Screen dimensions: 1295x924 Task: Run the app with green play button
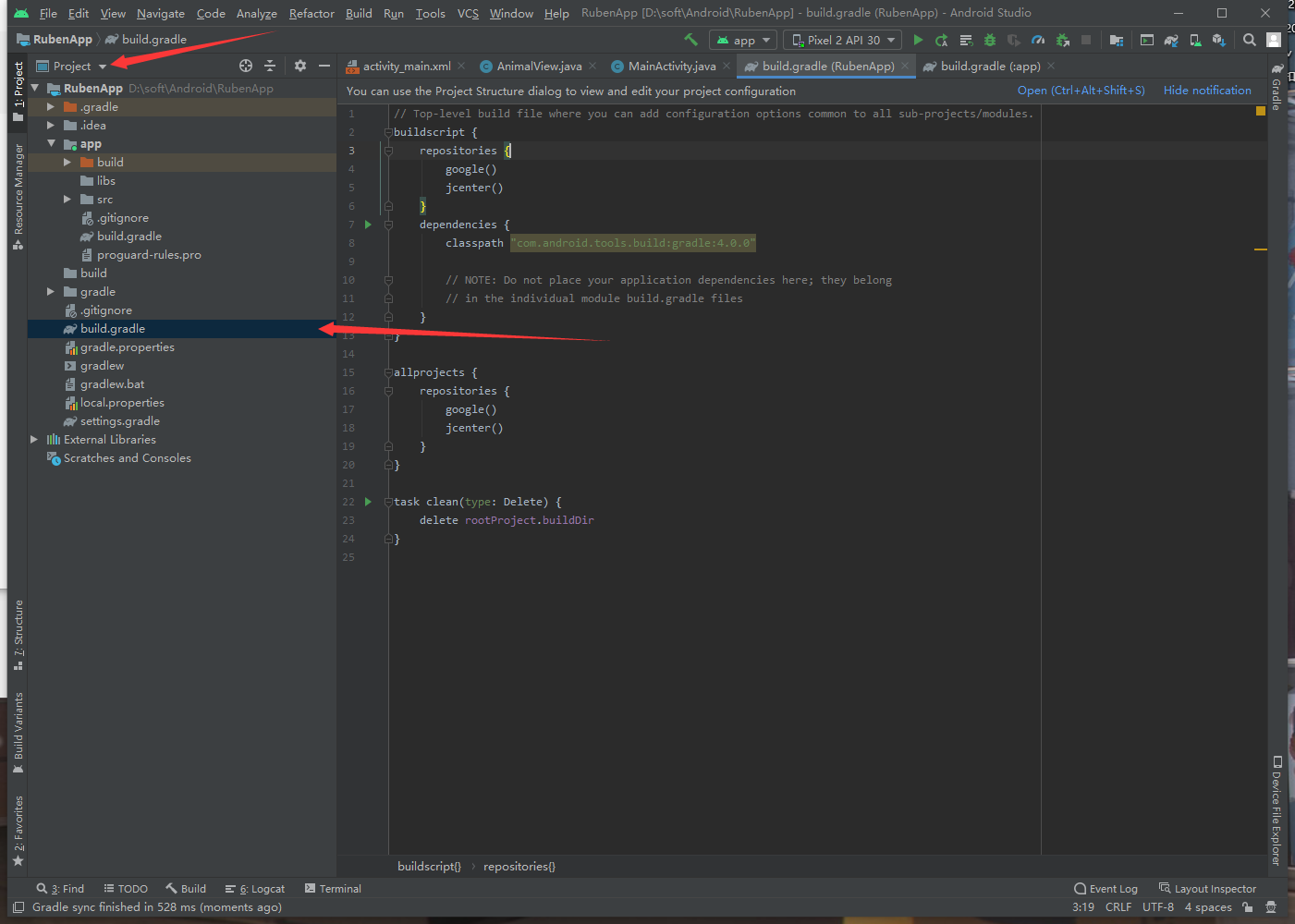coord(918,40)
